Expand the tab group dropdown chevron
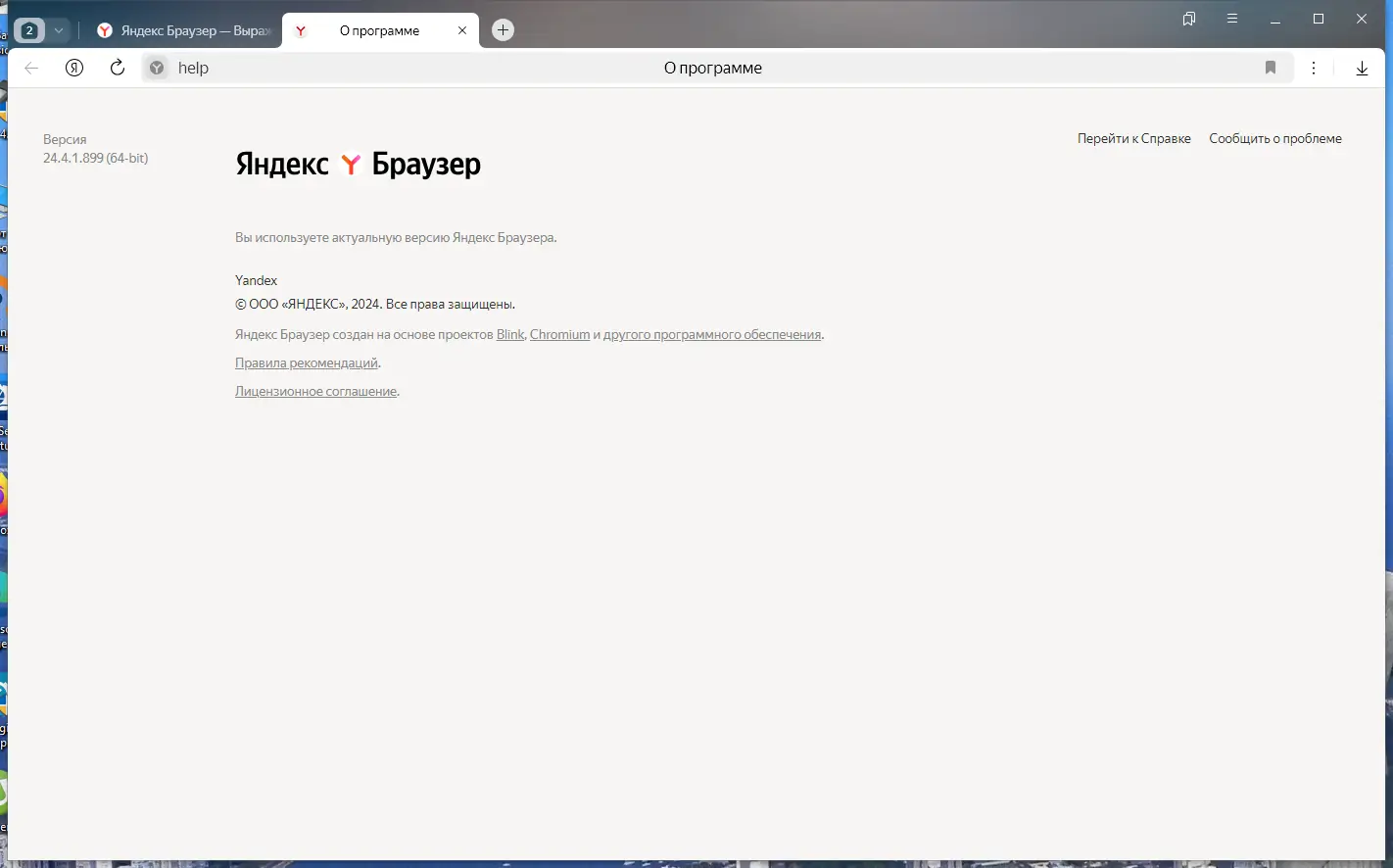 [x=58, y=29]
